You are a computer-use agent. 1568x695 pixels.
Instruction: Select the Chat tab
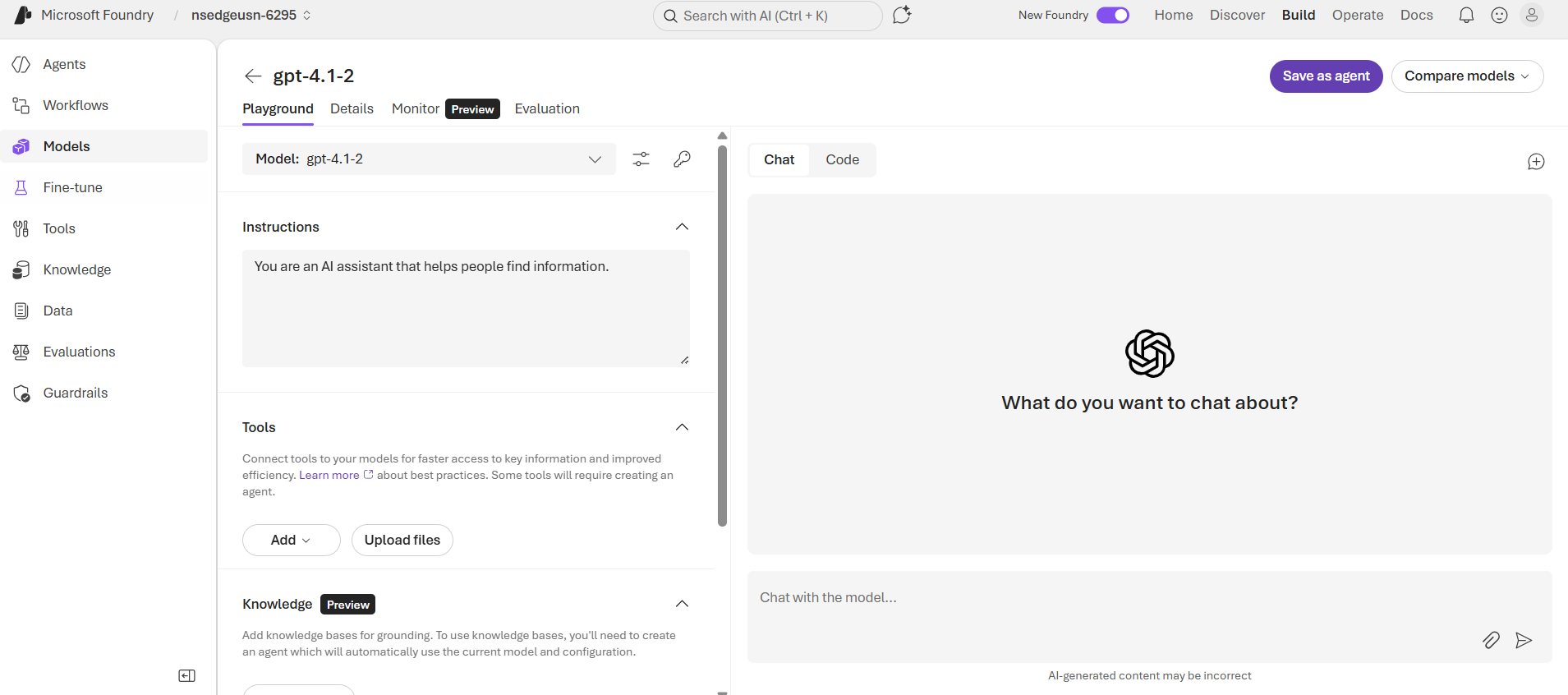pos(779,160)
